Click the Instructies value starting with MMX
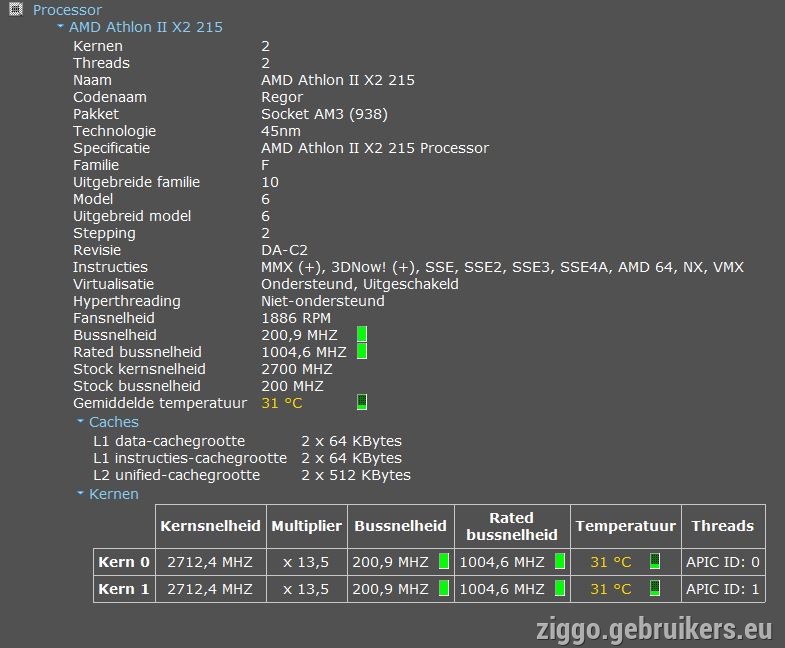The height and width of the screenshot is (648, 785). click(502, 267)
